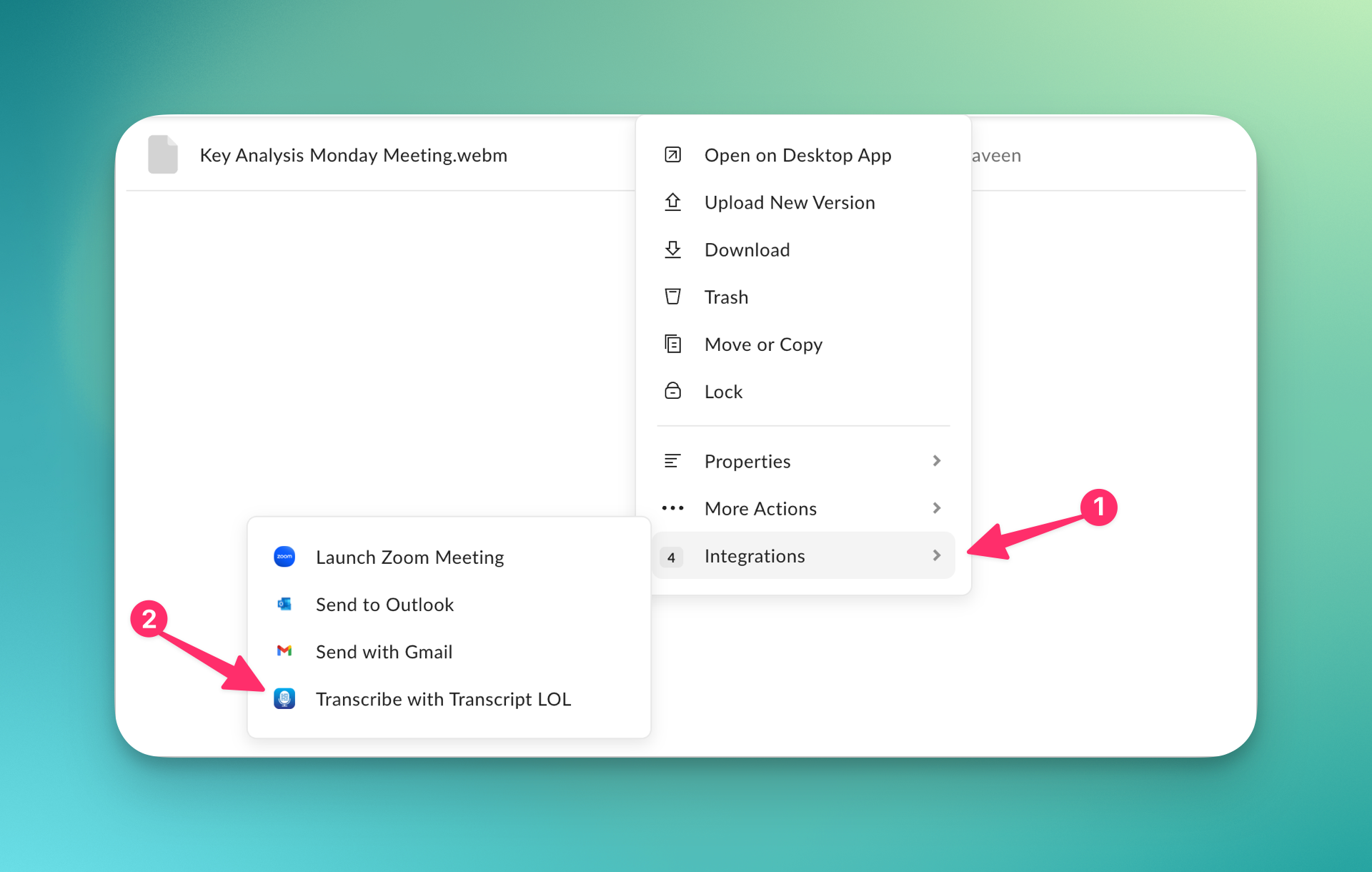
Task: Open Key Analysis Monday Meeting.webm file
Action: pos(353,155)
